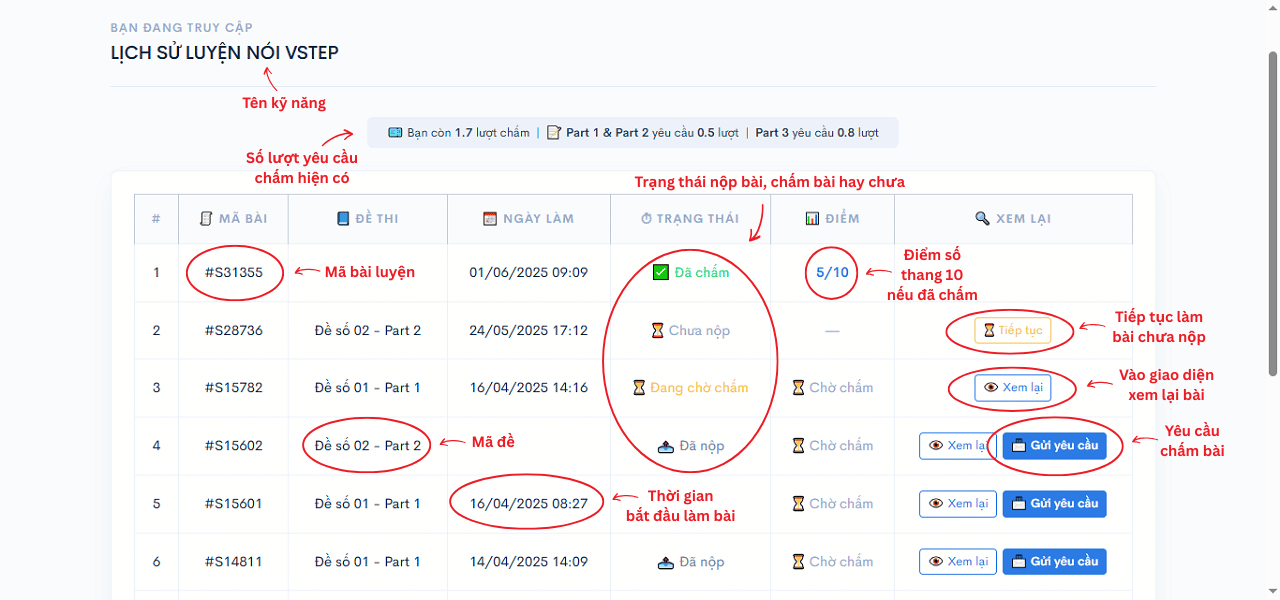Click the 5/10 score in row #S31355

pos(832,272)
